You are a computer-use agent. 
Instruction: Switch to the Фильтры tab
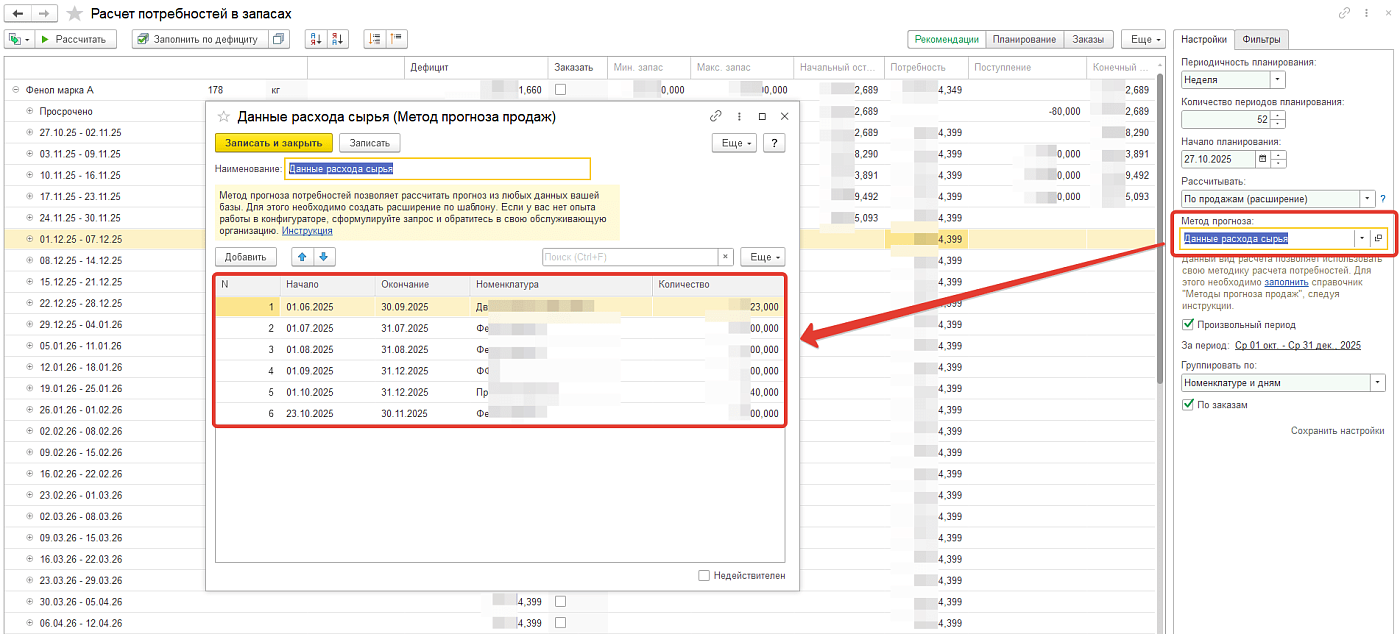(1261, 39)
